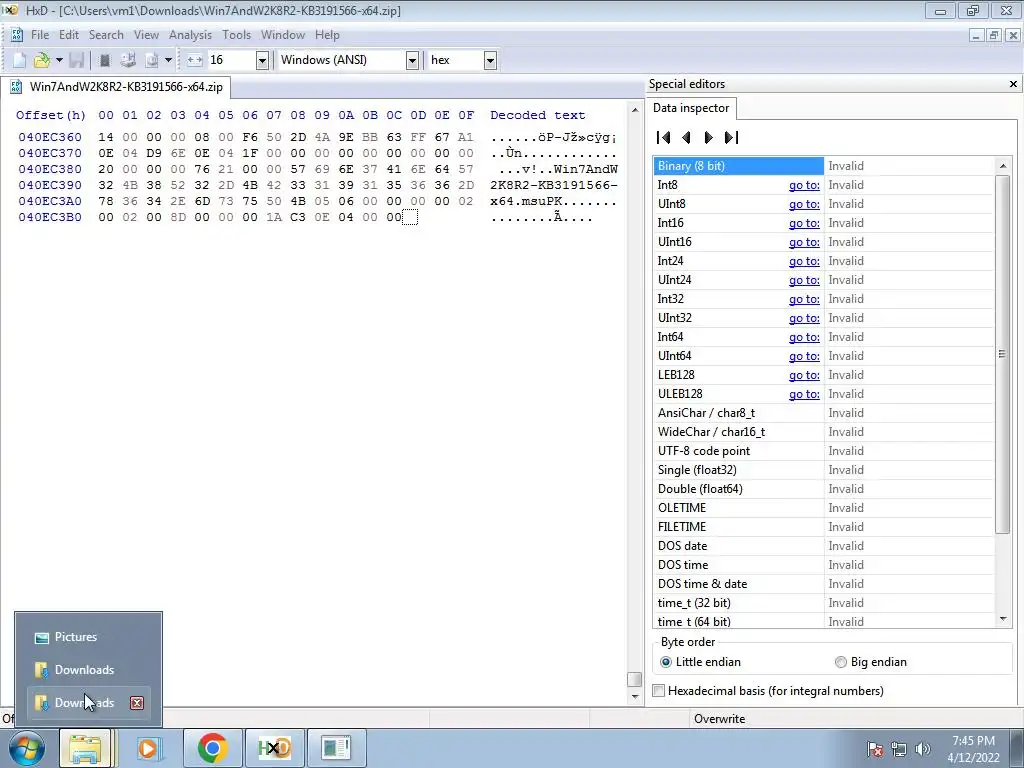This screenshot has width=1024, height=768.
Task: Click the last taskbar application icon
Action: (x=336, y=748)
